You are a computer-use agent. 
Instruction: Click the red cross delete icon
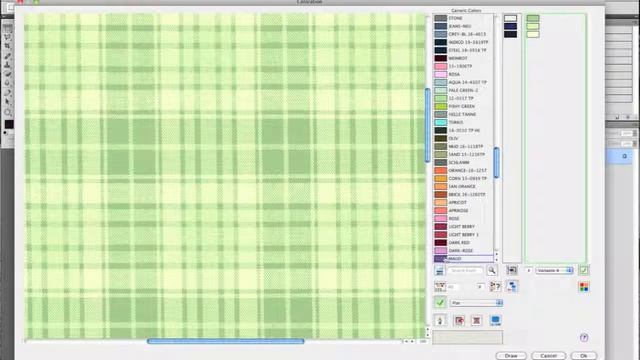coord(476,320)
